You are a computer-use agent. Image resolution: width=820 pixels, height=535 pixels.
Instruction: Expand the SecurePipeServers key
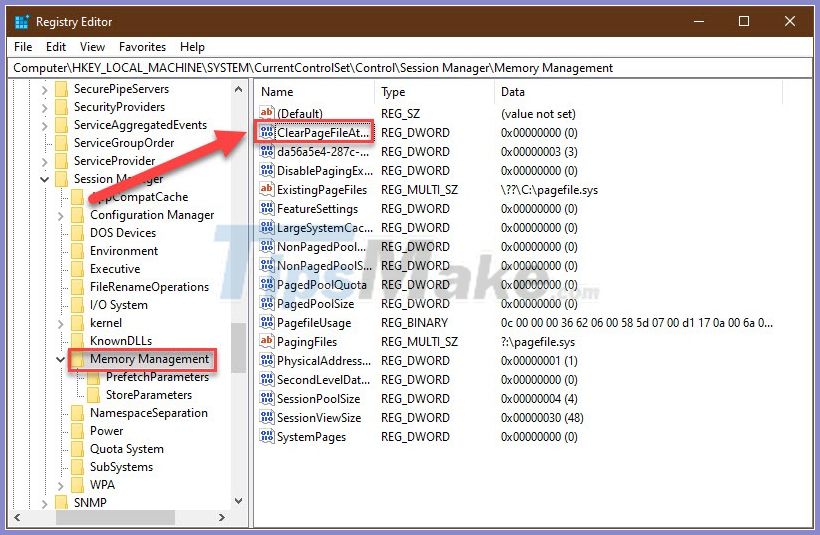click(x=44, y=90)
